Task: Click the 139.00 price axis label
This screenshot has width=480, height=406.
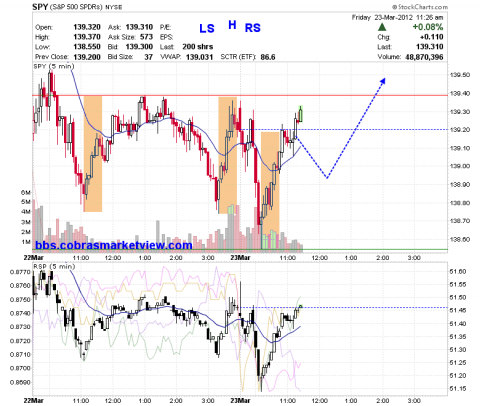Action: (x=460, y=166)
